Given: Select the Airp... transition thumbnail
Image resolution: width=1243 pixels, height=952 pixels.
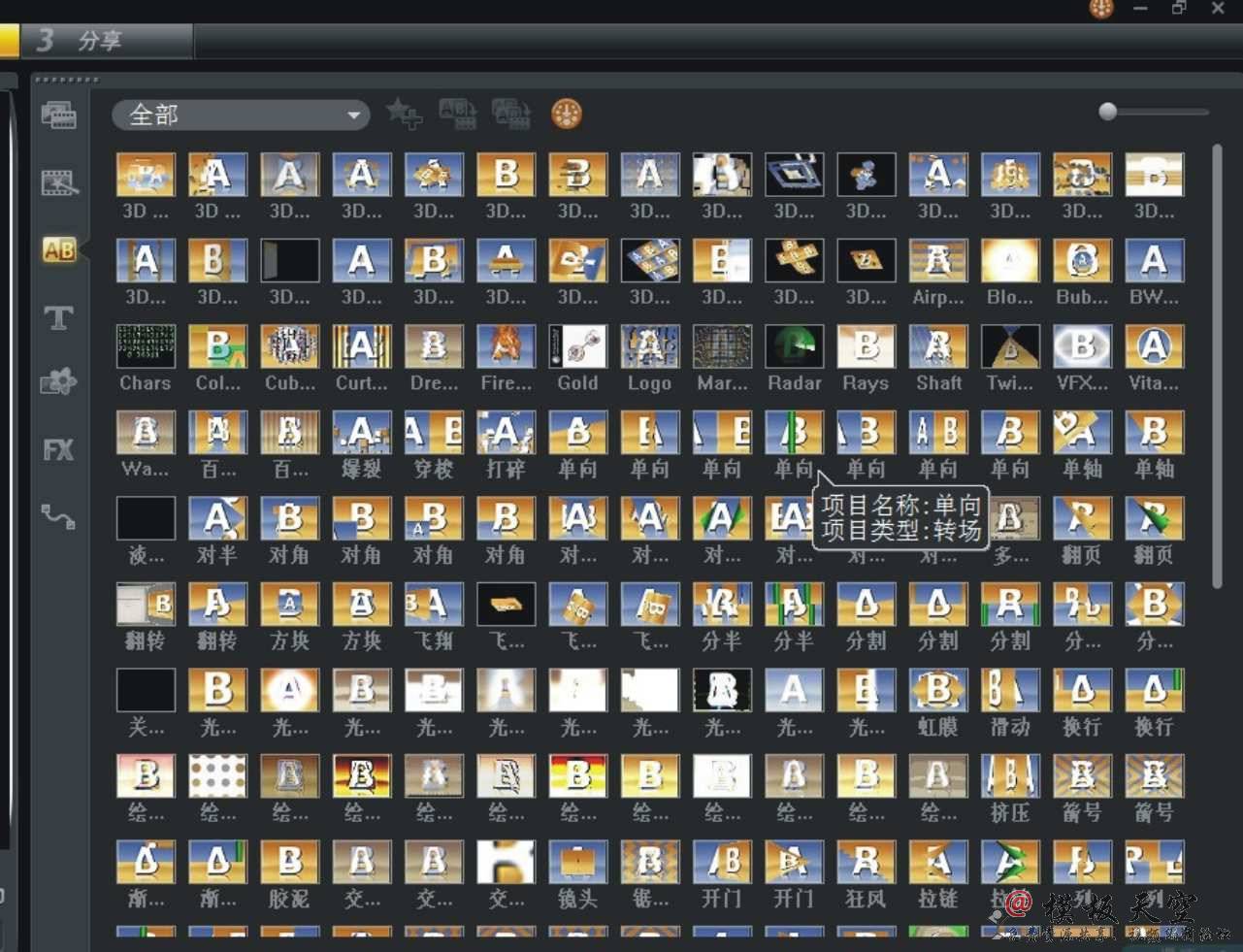Looking at the screenshot, I should [x=938, y=262].
